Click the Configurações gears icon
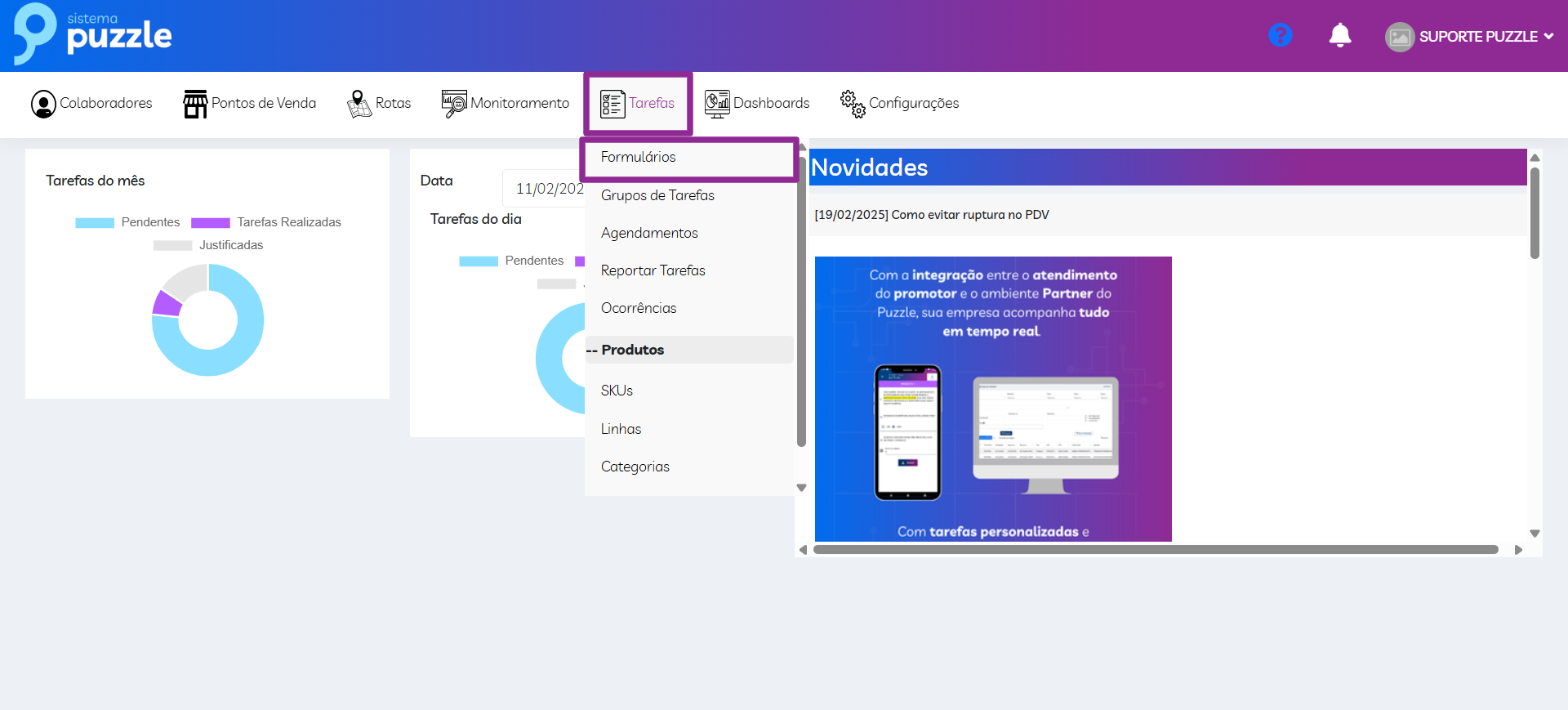Viewport: 1568px width, 710px height. click(853, 104)
